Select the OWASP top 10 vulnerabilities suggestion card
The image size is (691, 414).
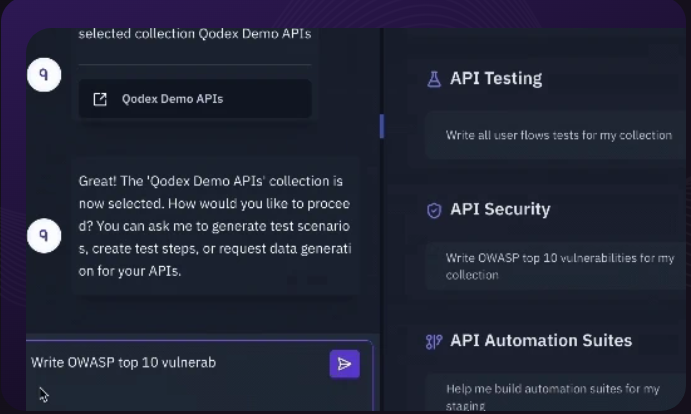pos(558,266)
